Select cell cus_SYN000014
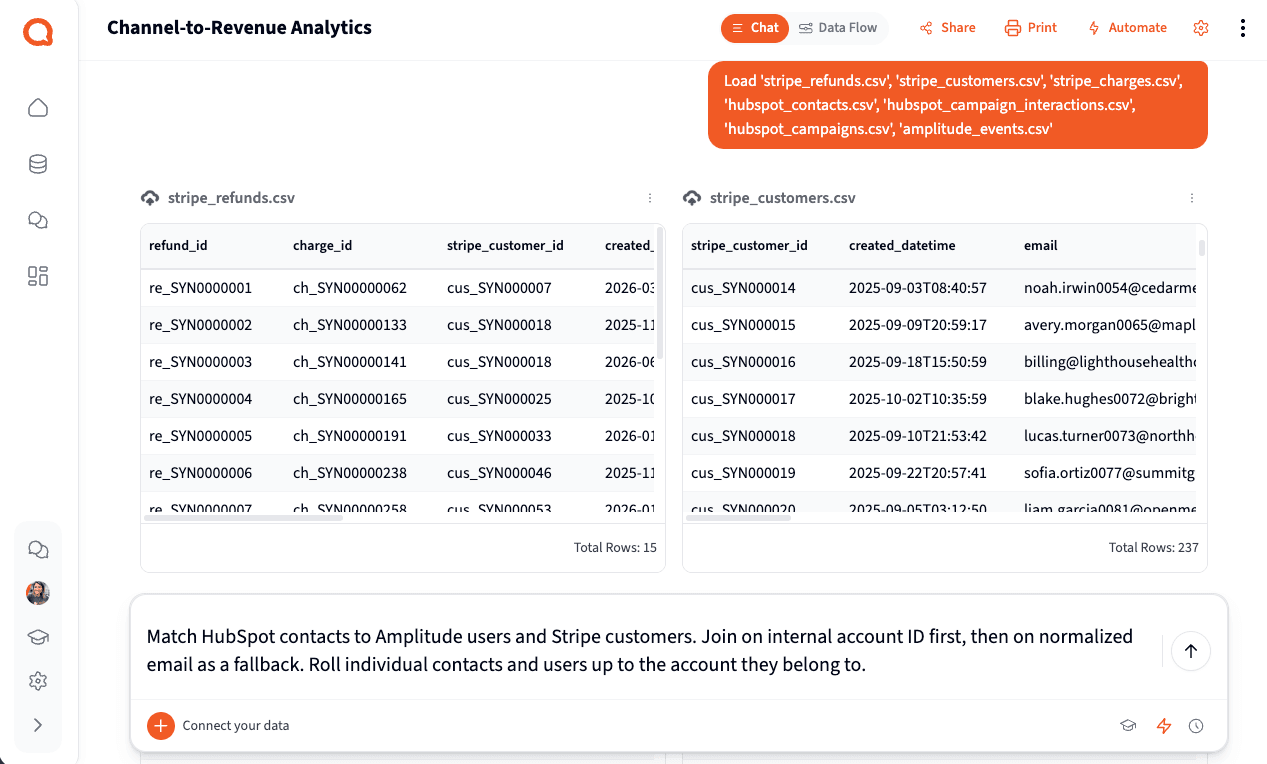Viewport: 1267px width, 764px height. (x=743, y=288)
